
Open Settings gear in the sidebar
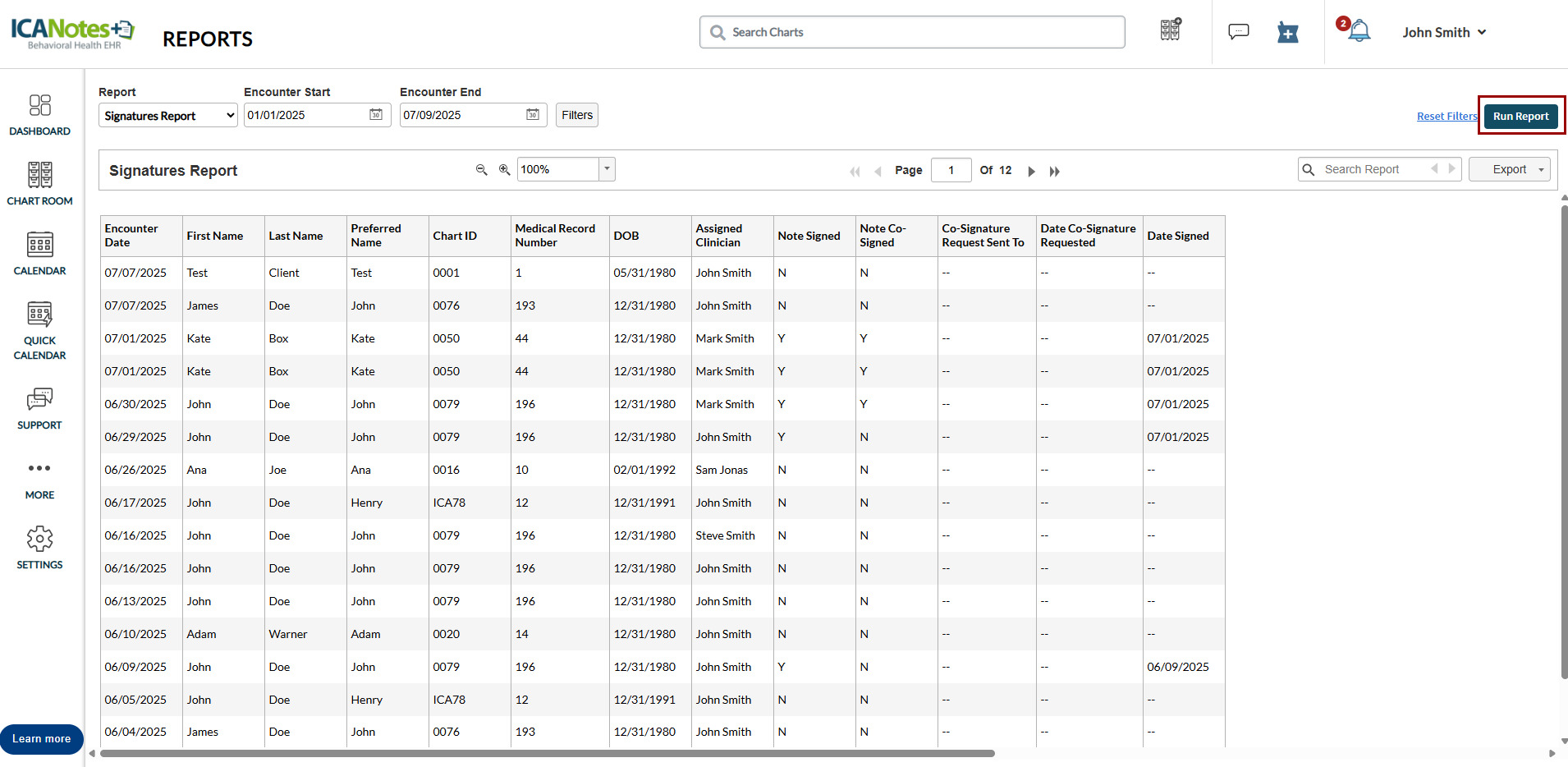[39, 548]
